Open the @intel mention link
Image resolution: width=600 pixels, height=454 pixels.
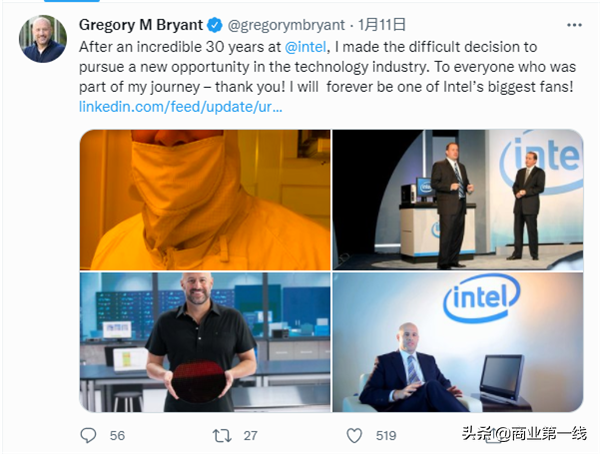[x=305, y=47]
